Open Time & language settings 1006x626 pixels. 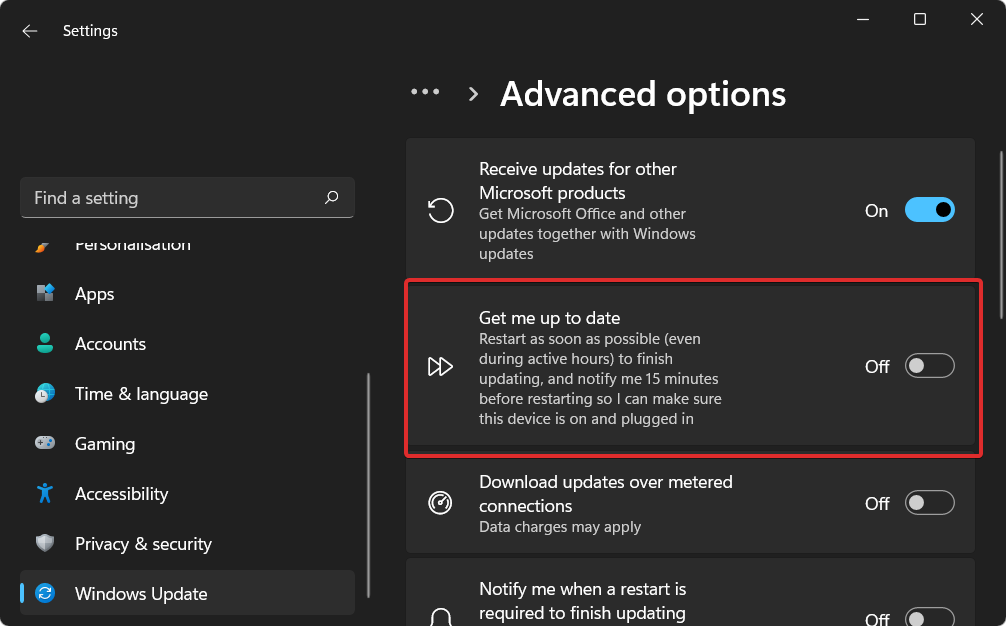pyautogui.click(x=187, y=393)
